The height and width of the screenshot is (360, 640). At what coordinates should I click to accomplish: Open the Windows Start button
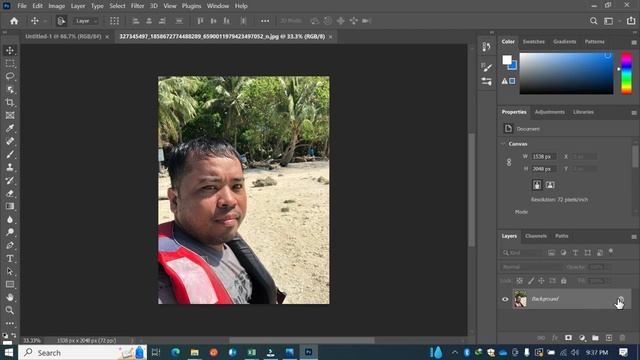9,352
